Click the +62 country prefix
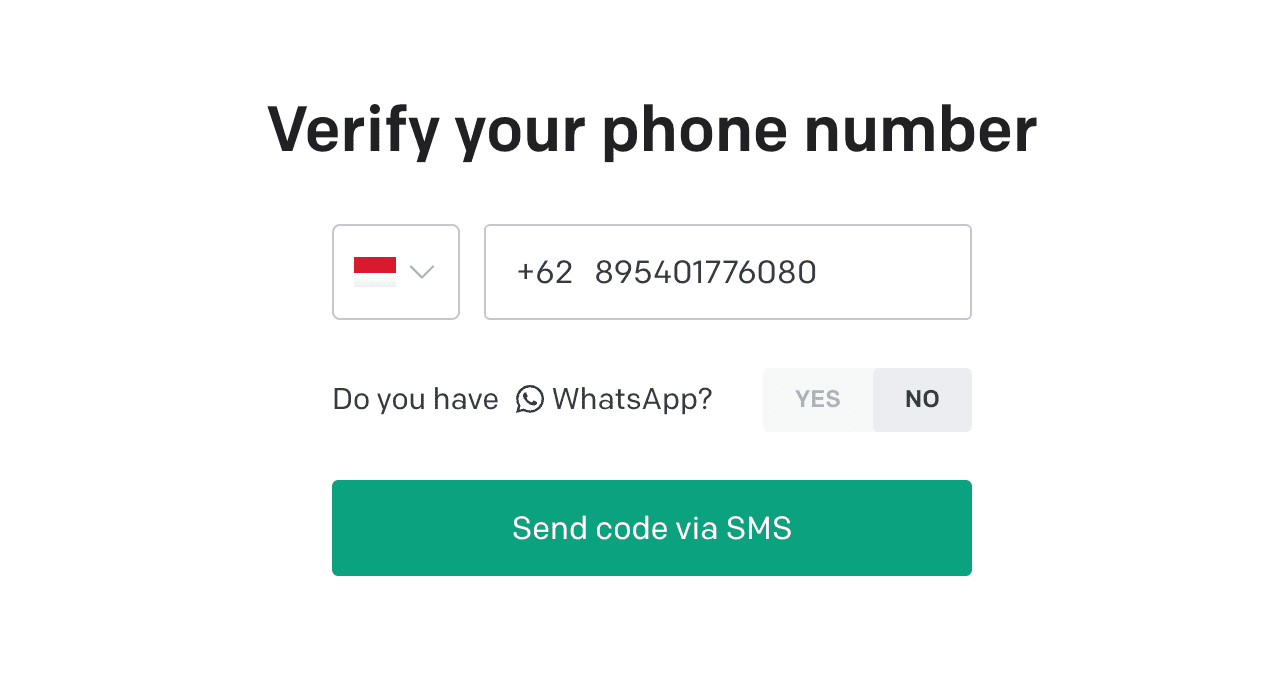 point(545,272)
